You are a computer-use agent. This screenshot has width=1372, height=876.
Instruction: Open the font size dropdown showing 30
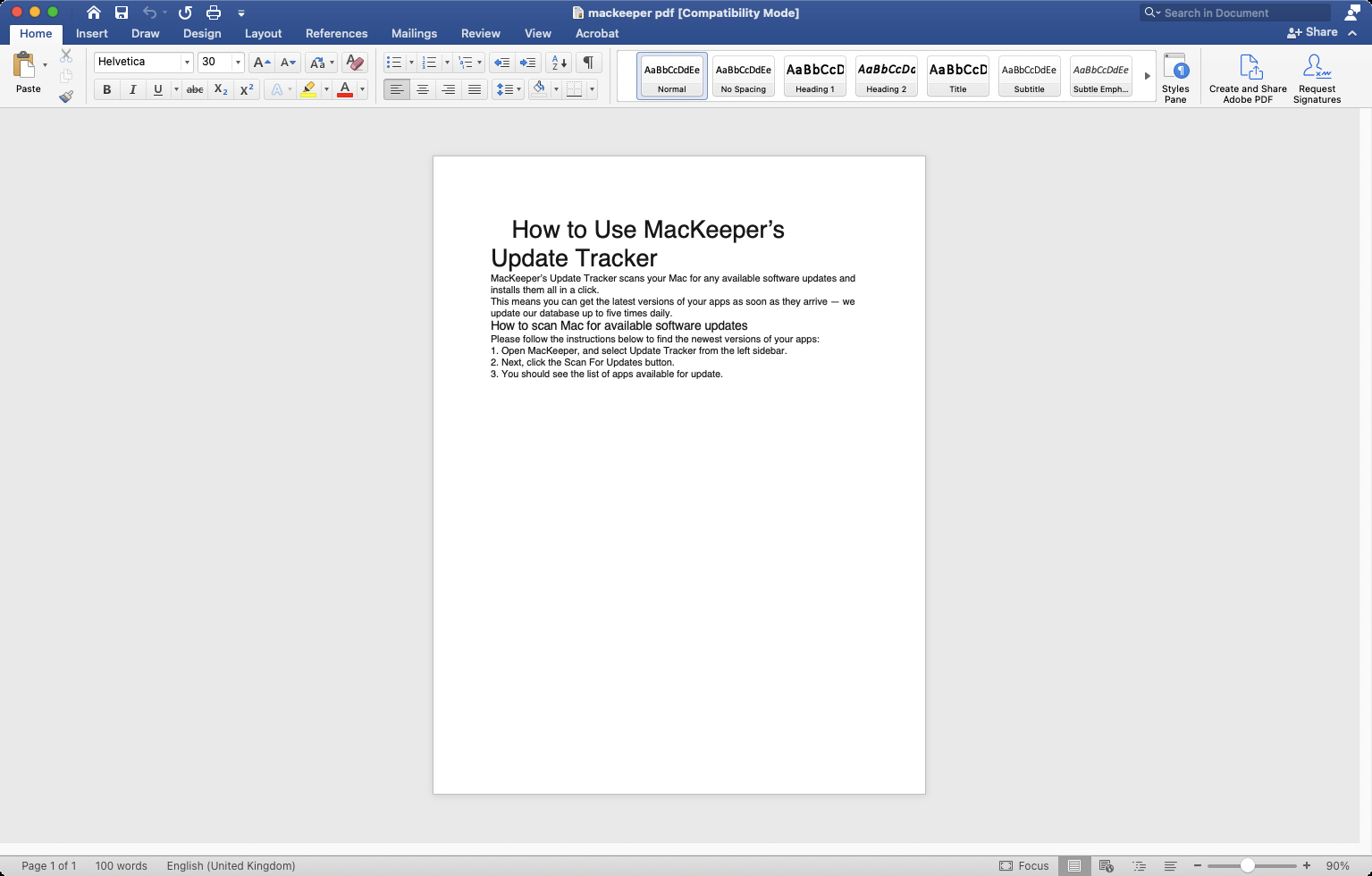238,63
